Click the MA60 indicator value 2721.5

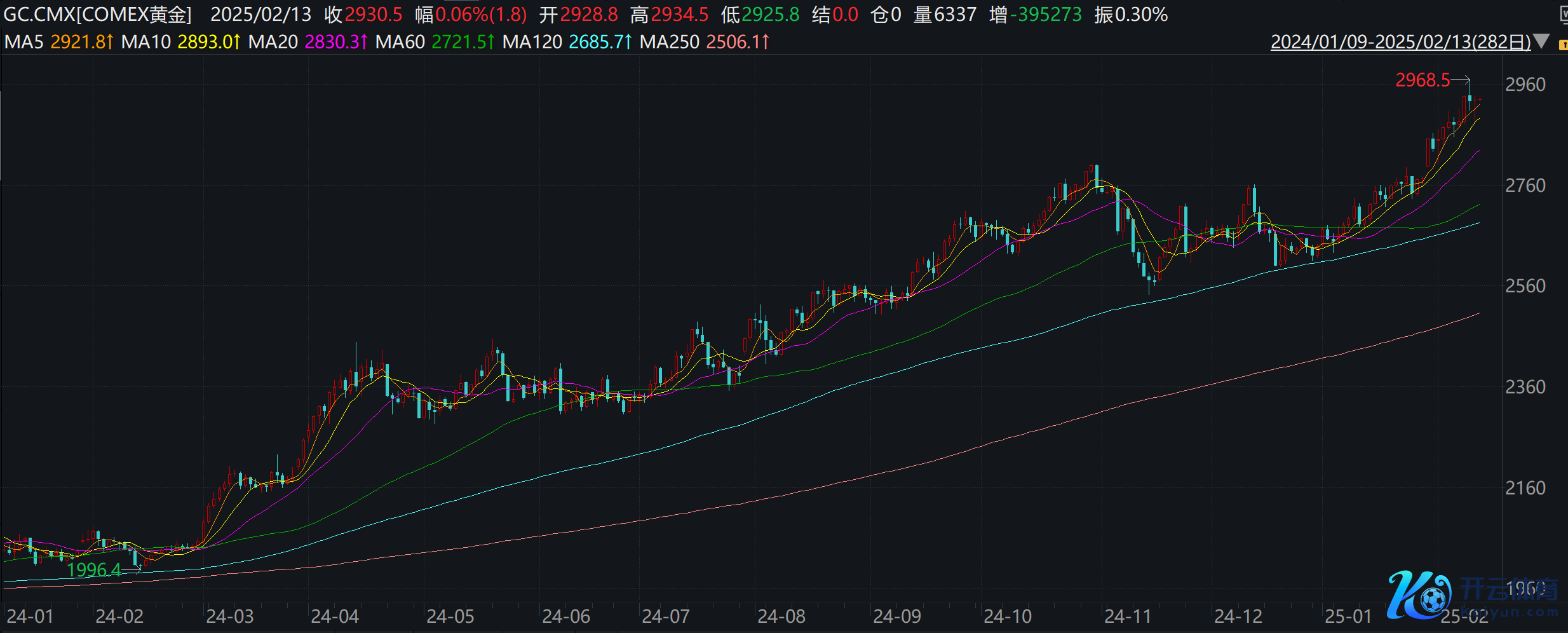tap(462, 42)
